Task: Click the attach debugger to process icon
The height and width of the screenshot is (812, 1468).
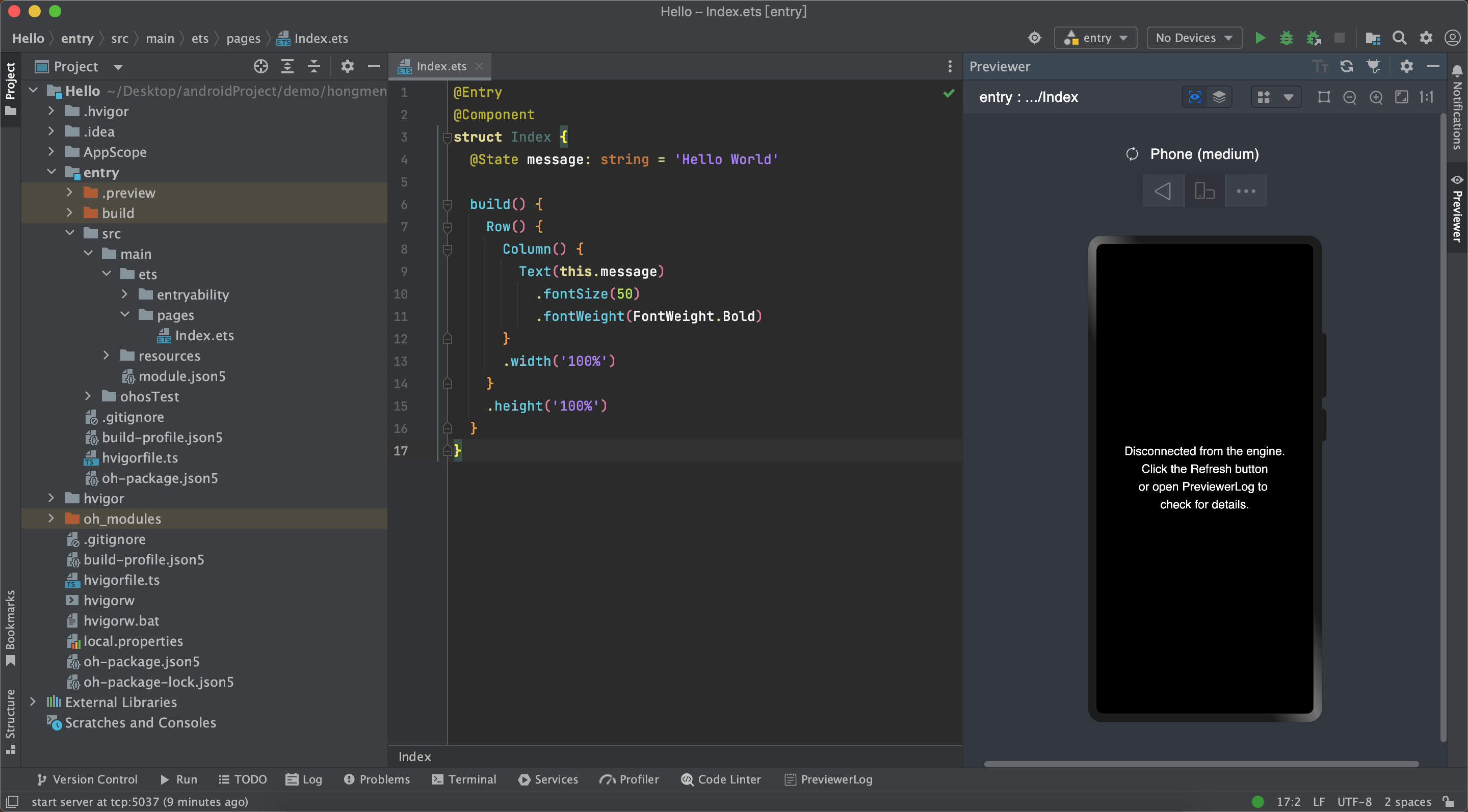Action: 1314,38
